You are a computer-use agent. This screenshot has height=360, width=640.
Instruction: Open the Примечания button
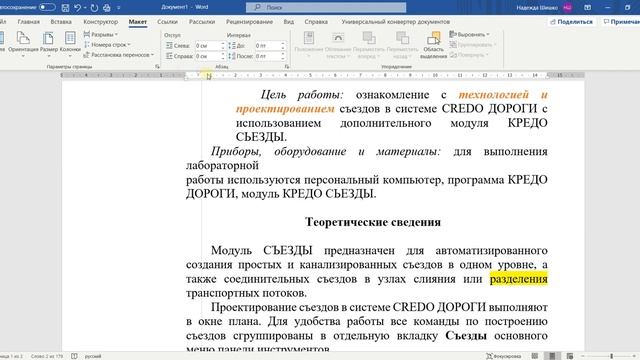(621, 22)
